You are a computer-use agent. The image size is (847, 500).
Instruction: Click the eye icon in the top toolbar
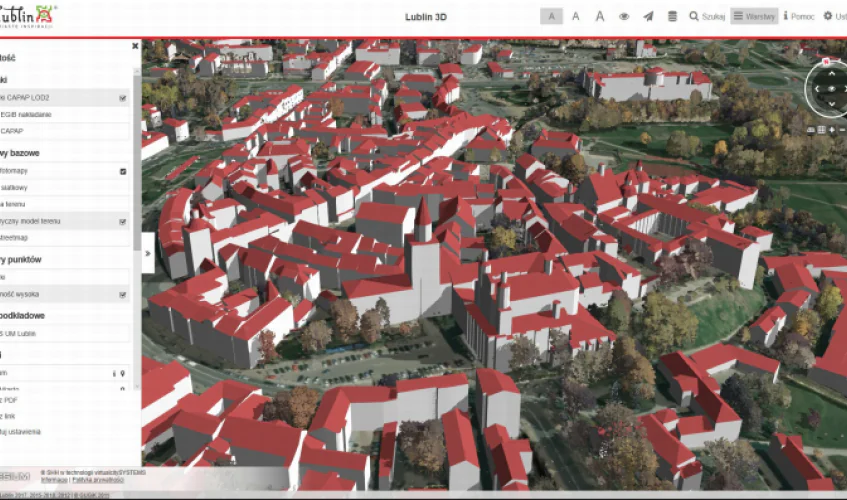pos(624,17)
